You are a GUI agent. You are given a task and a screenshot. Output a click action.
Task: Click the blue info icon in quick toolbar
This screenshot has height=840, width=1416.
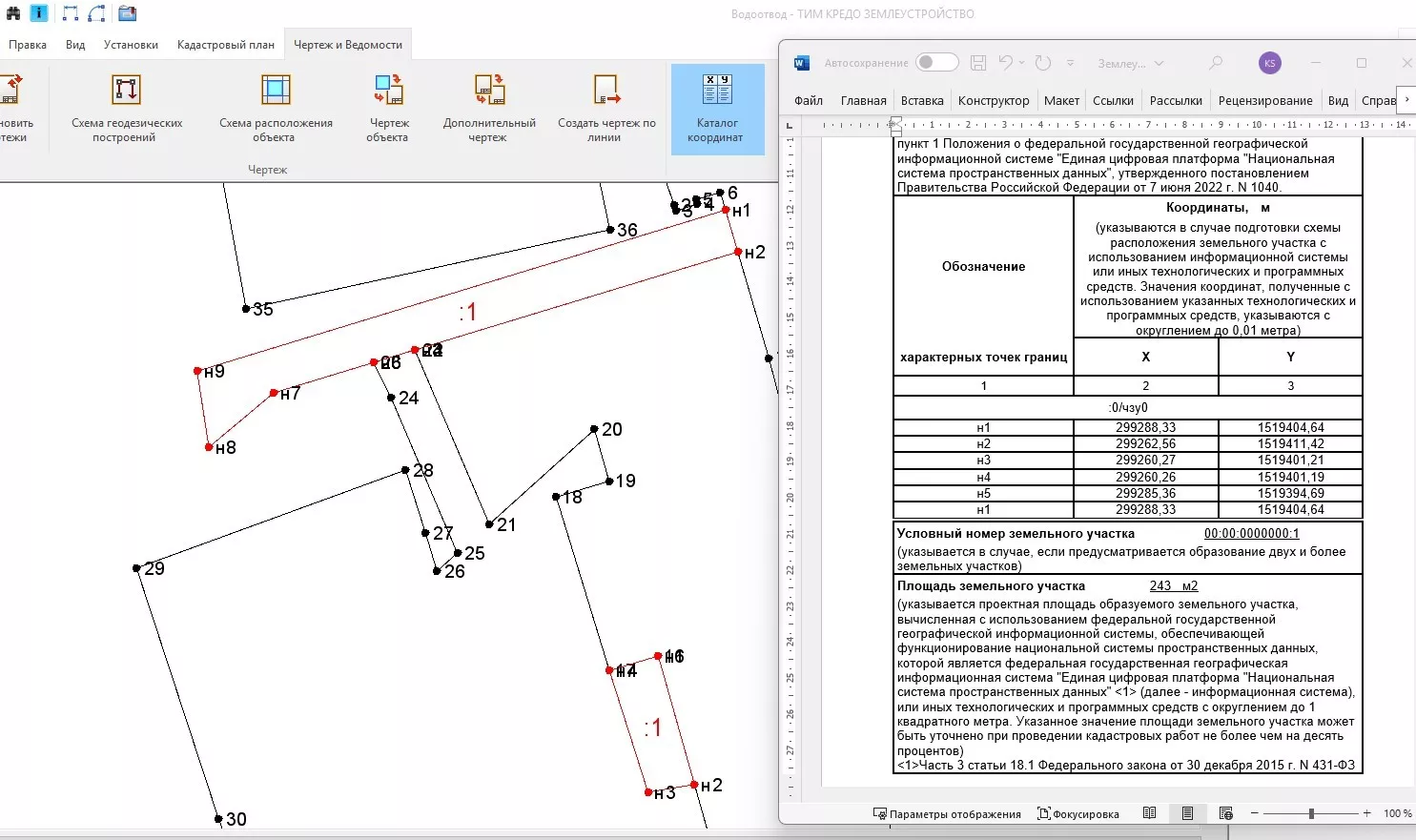point(38,13)
